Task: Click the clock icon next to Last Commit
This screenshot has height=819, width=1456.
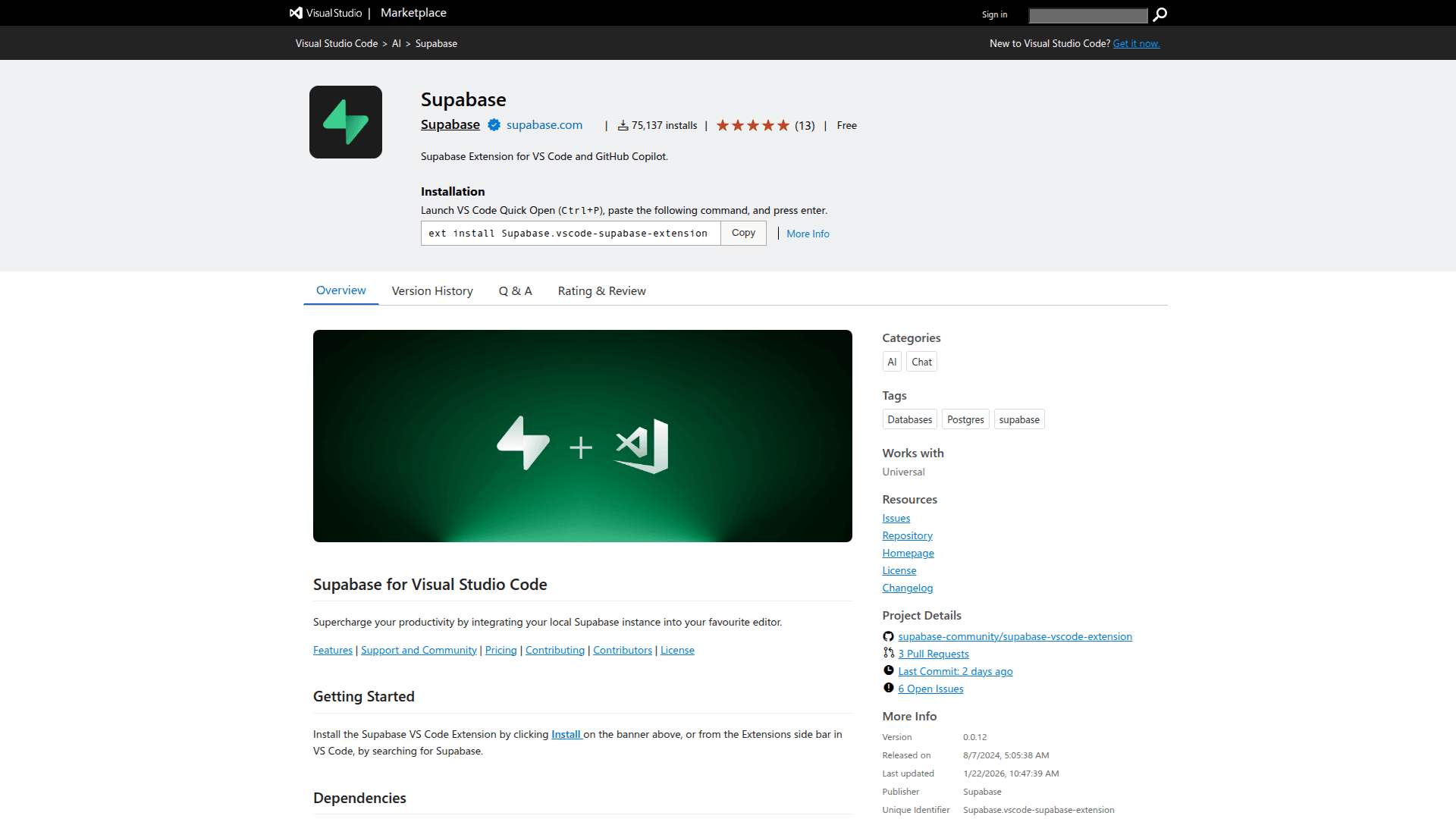Action: [888, 670]
